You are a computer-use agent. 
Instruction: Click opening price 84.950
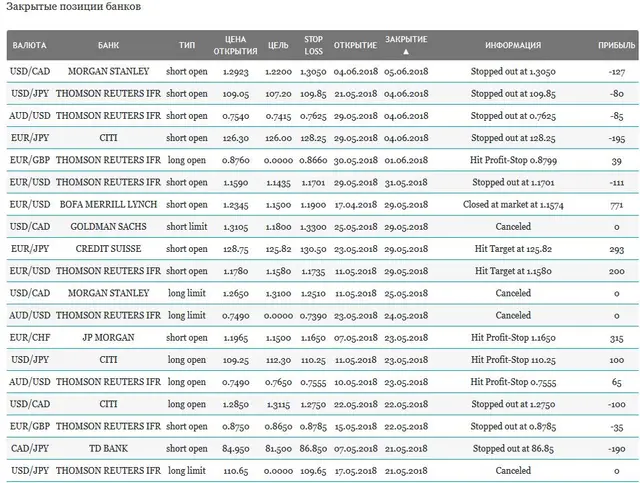(236, 449)
